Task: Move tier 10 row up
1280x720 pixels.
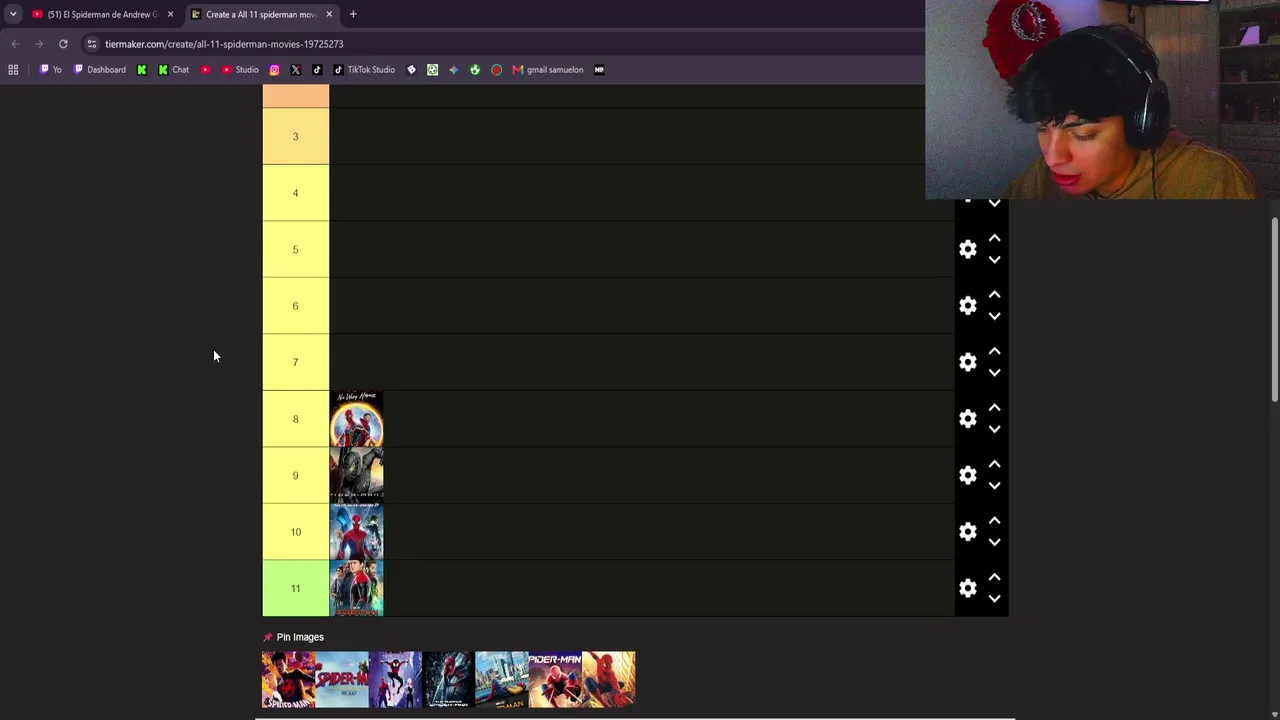Action: click(994, 521)
